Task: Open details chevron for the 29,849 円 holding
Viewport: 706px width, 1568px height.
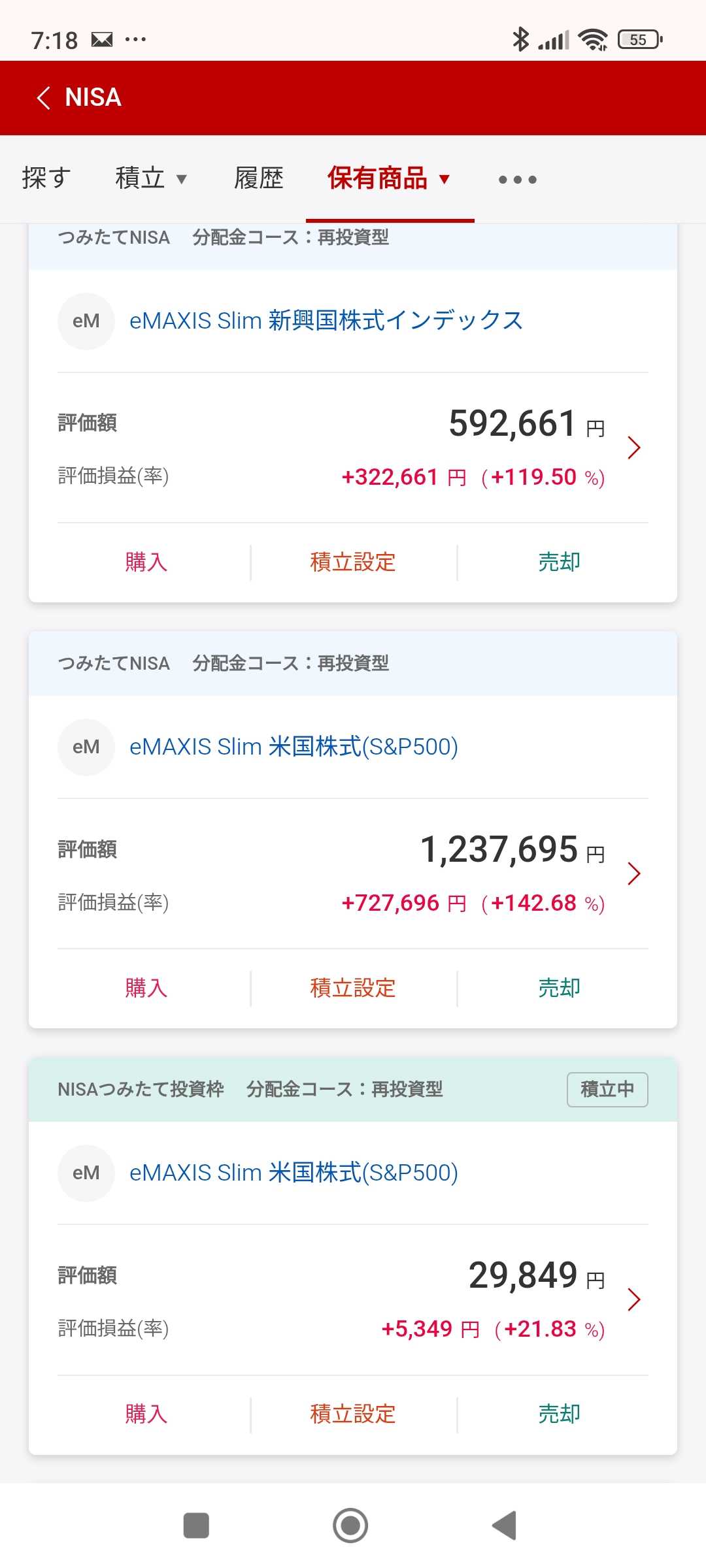Action: (x=633, y=1299)
